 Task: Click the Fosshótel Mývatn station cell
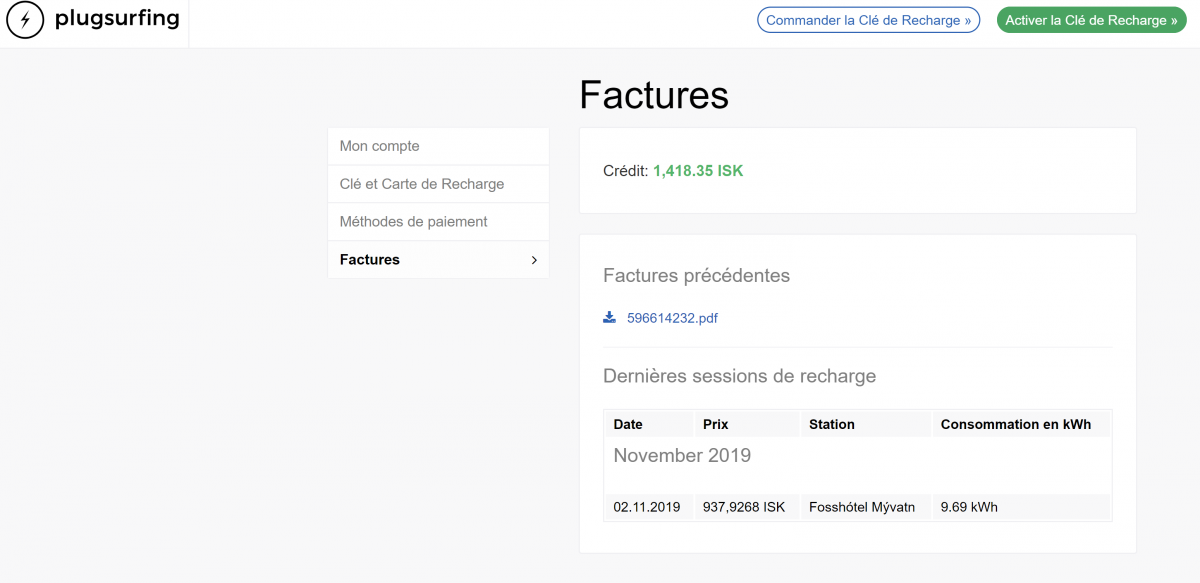click(863, 507)
